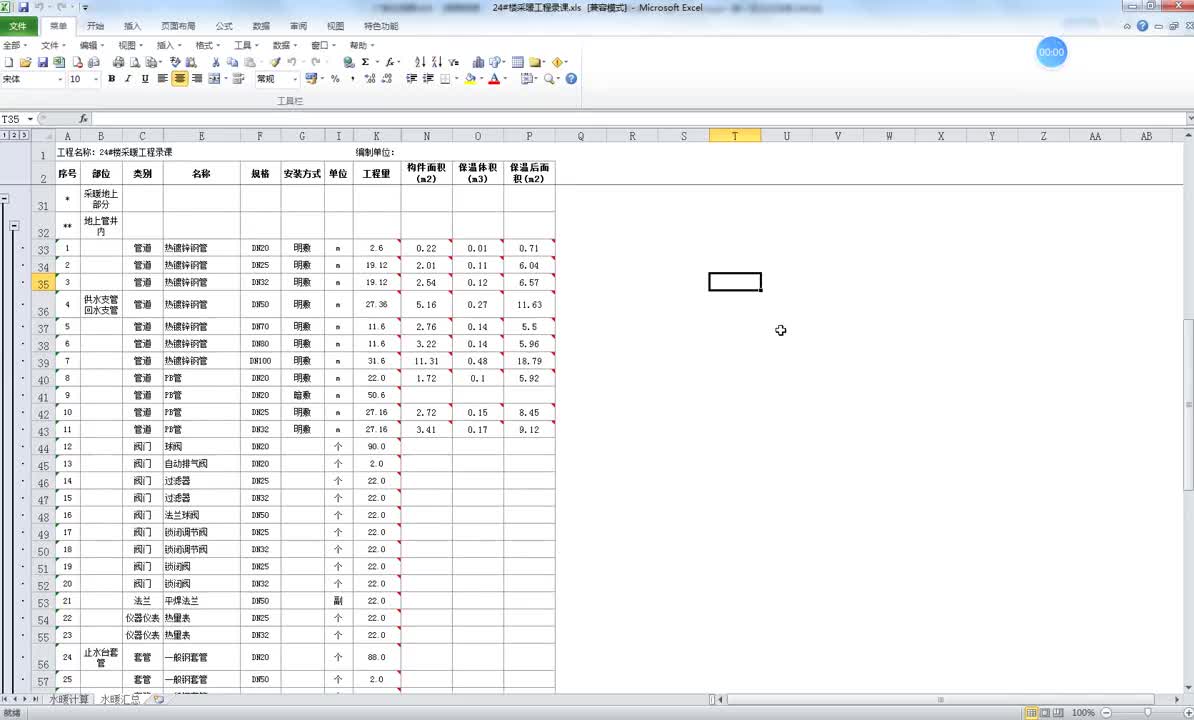Pick the Font Color red A
The width and height of the screenshot is (1194, 720).
494,79
